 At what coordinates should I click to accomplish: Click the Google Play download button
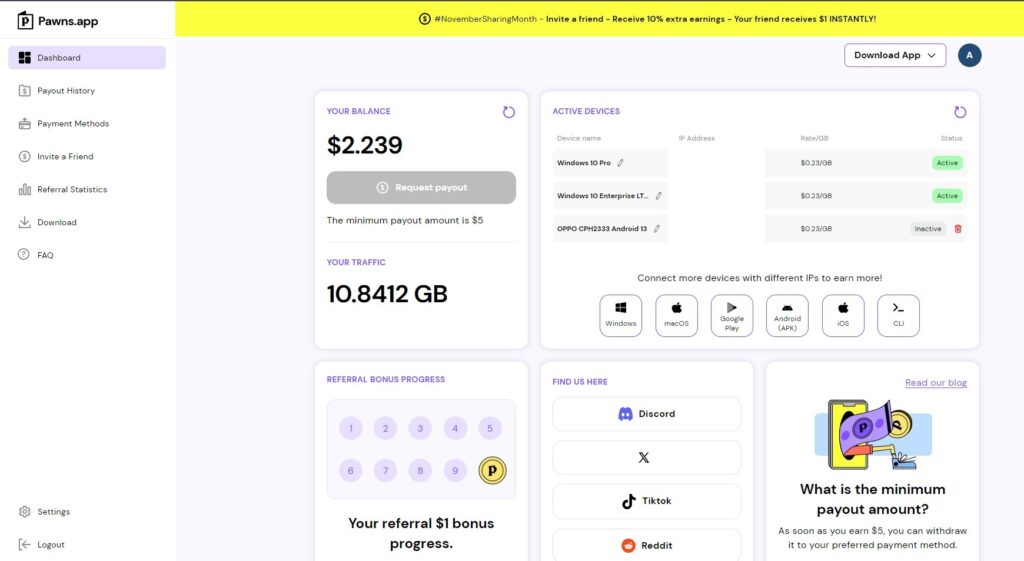pyautogui.click(x=731, y=315)
